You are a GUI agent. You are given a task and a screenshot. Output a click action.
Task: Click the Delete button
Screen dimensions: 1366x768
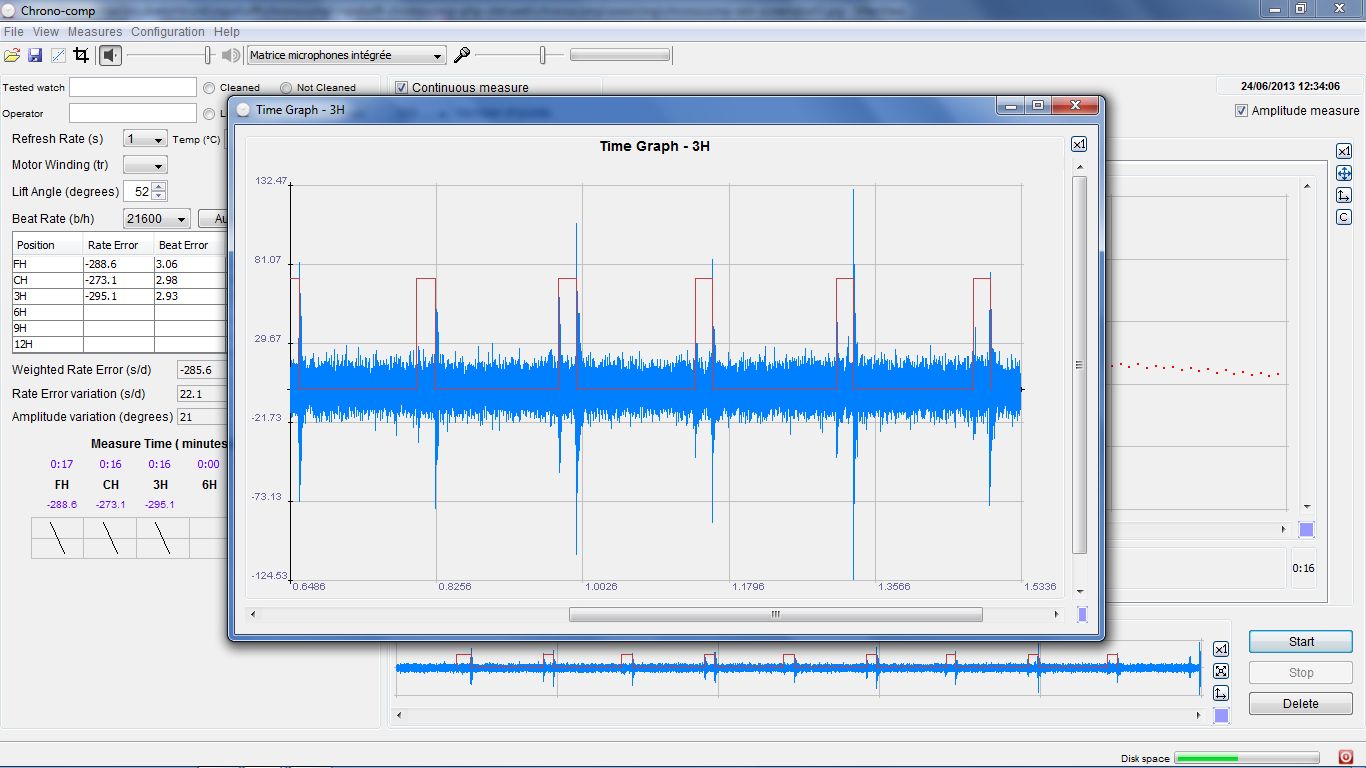point(1300,704)
